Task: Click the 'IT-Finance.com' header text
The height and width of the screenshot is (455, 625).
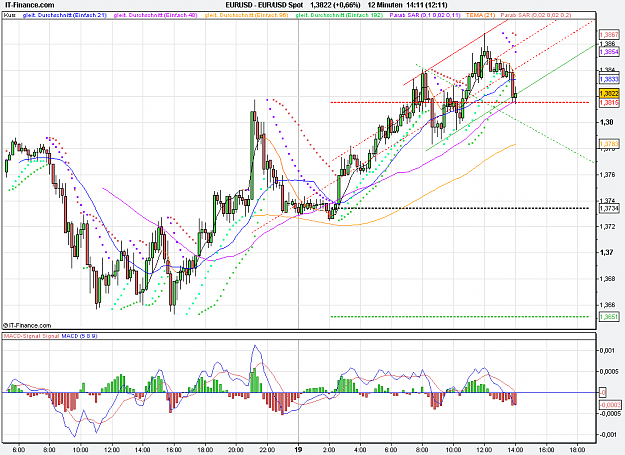Action: pos(28,5)
